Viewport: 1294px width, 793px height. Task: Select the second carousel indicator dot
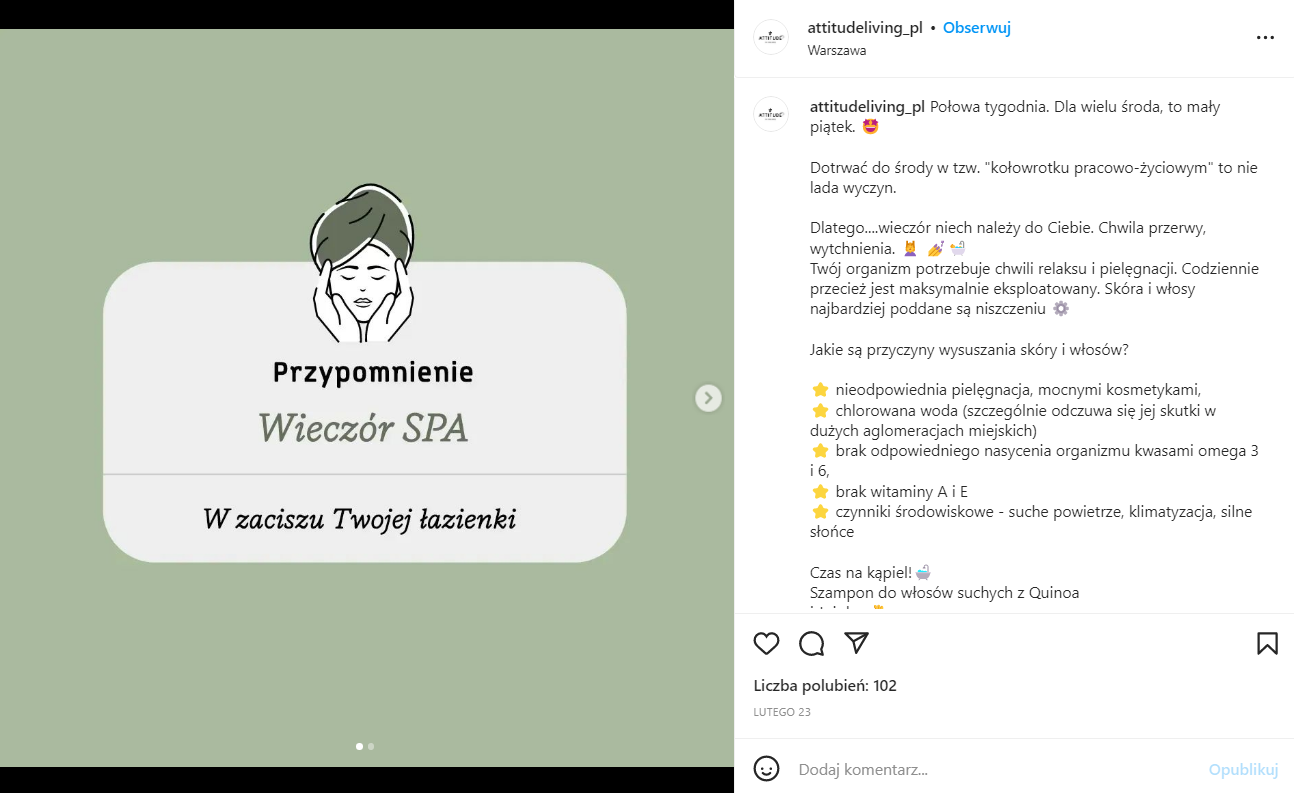coord(371,746)
